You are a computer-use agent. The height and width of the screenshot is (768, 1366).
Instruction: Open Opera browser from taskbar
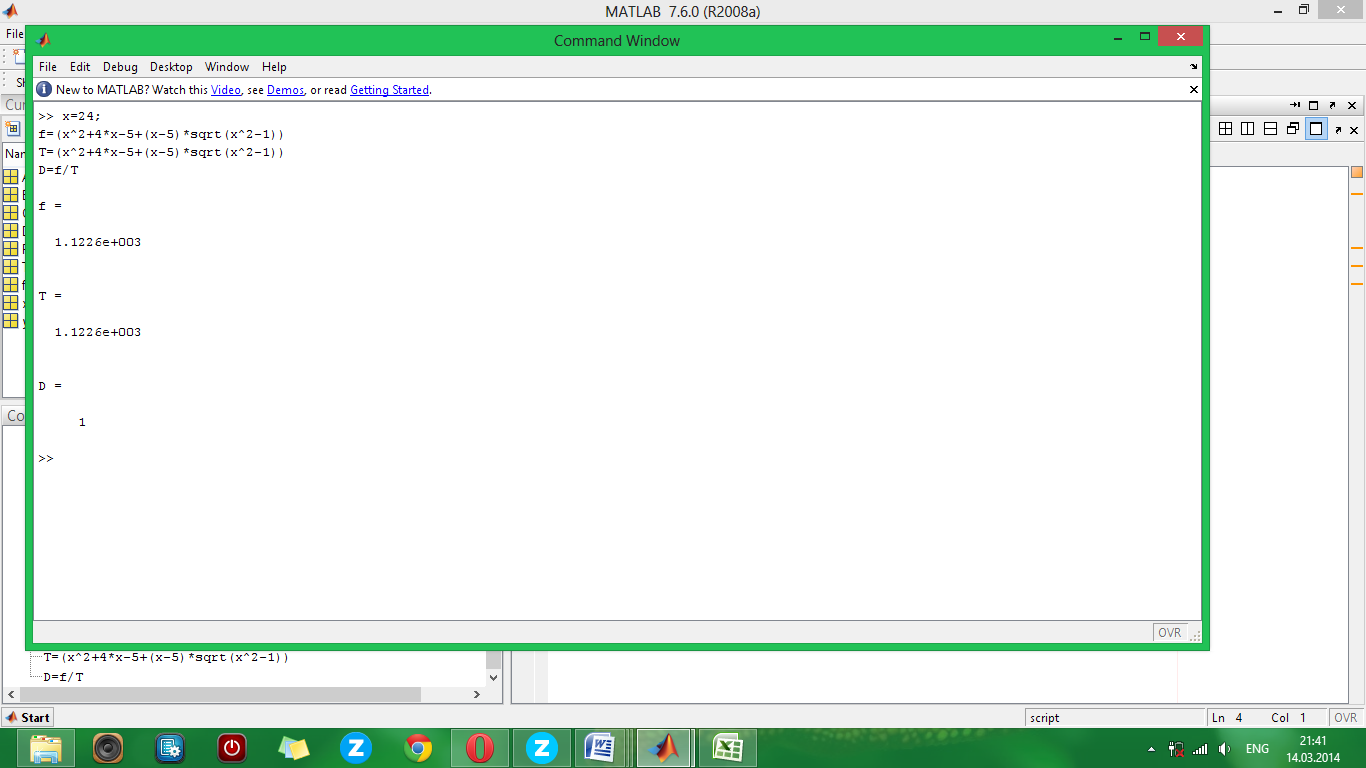pos(480,748)
